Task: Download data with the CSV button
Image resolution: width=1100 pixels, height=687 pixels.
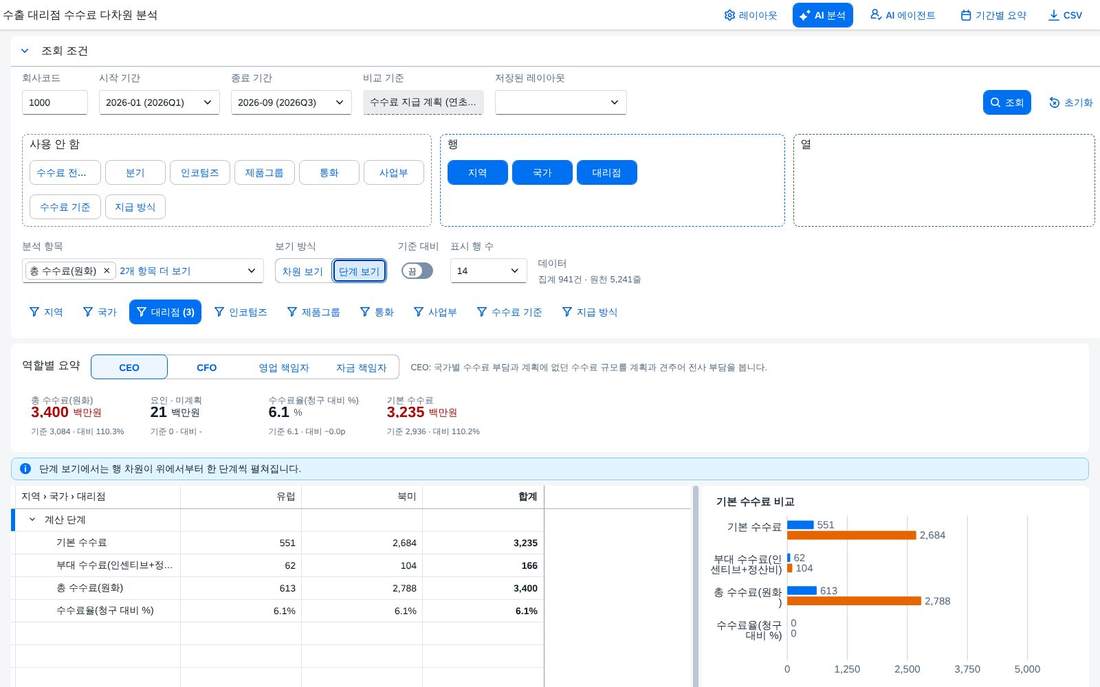Action: pyautogui.click(x=1065, y=15)
